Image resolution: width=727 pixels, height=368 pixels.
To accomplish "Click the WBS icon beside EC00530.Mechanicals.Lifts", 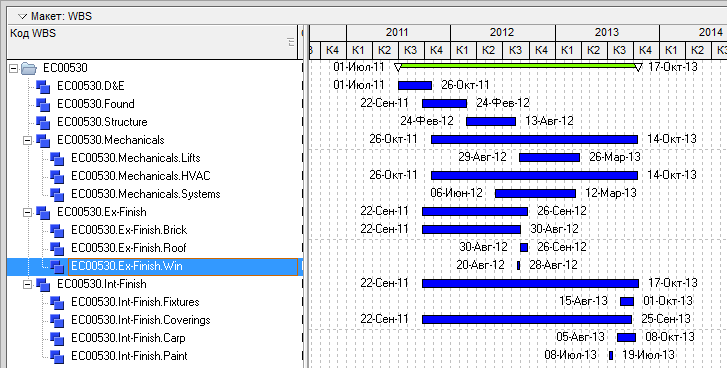I will coord(57,159).
